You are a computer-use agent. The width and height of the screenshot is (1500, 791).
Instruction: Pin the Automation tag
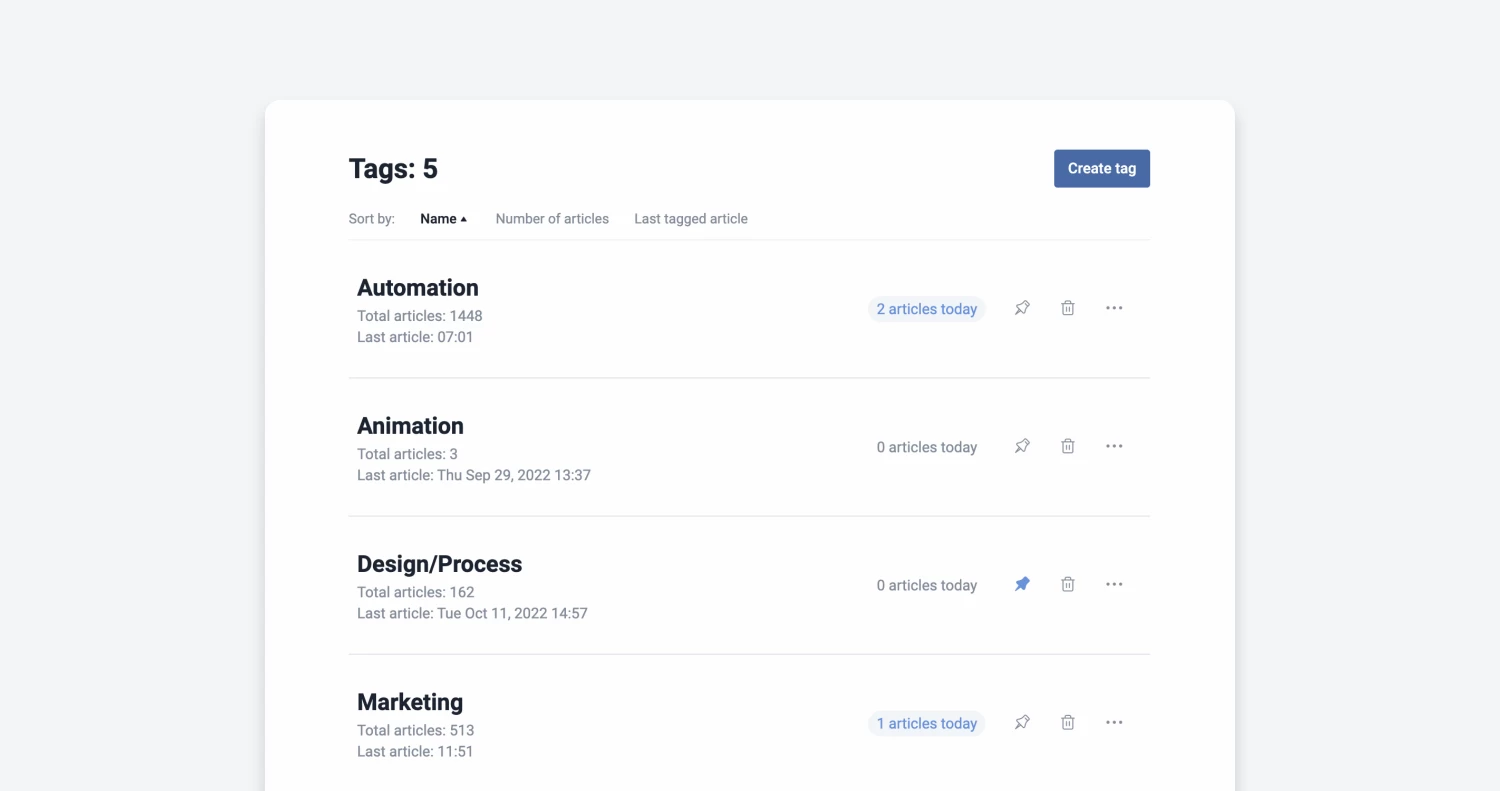(x=1022, y=308)
